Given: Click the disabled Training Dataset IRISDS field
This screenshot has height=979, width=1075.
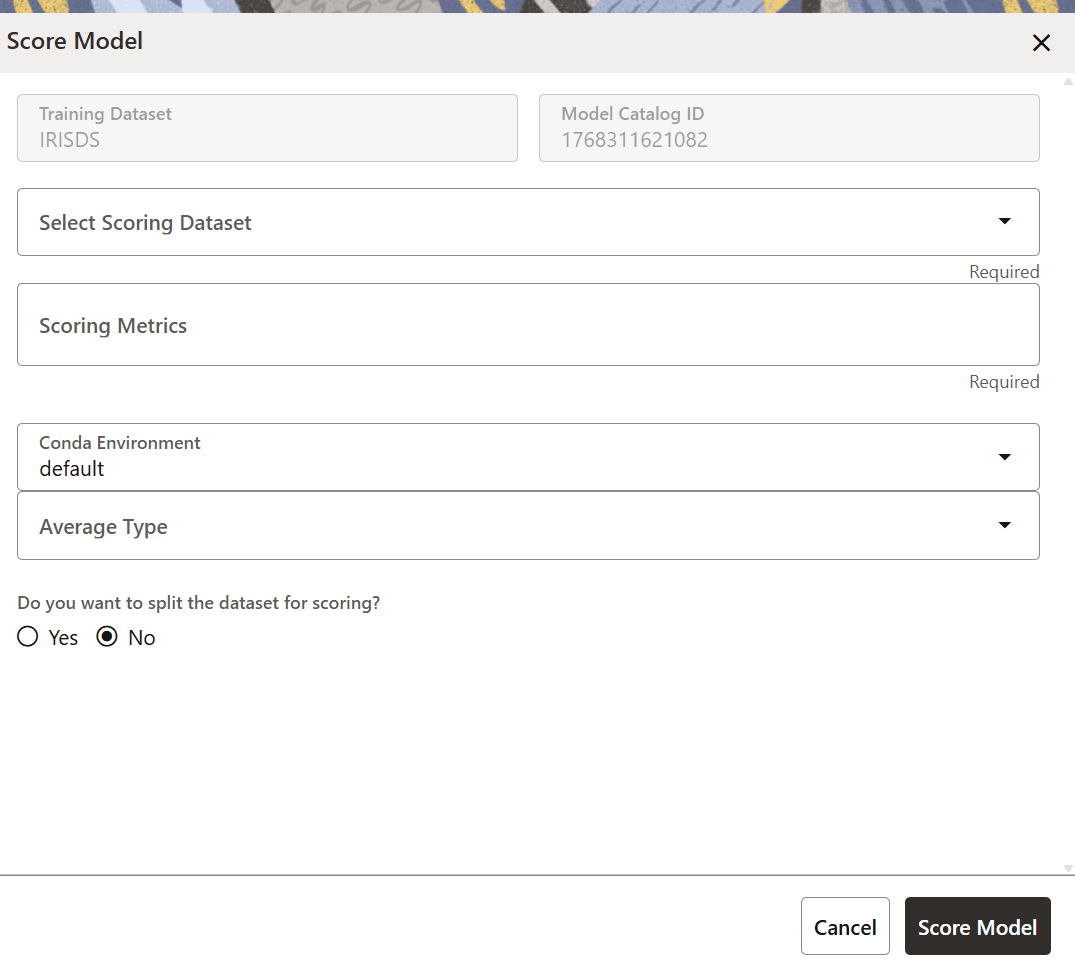Looking at the screenshot, I should [267, 128].
